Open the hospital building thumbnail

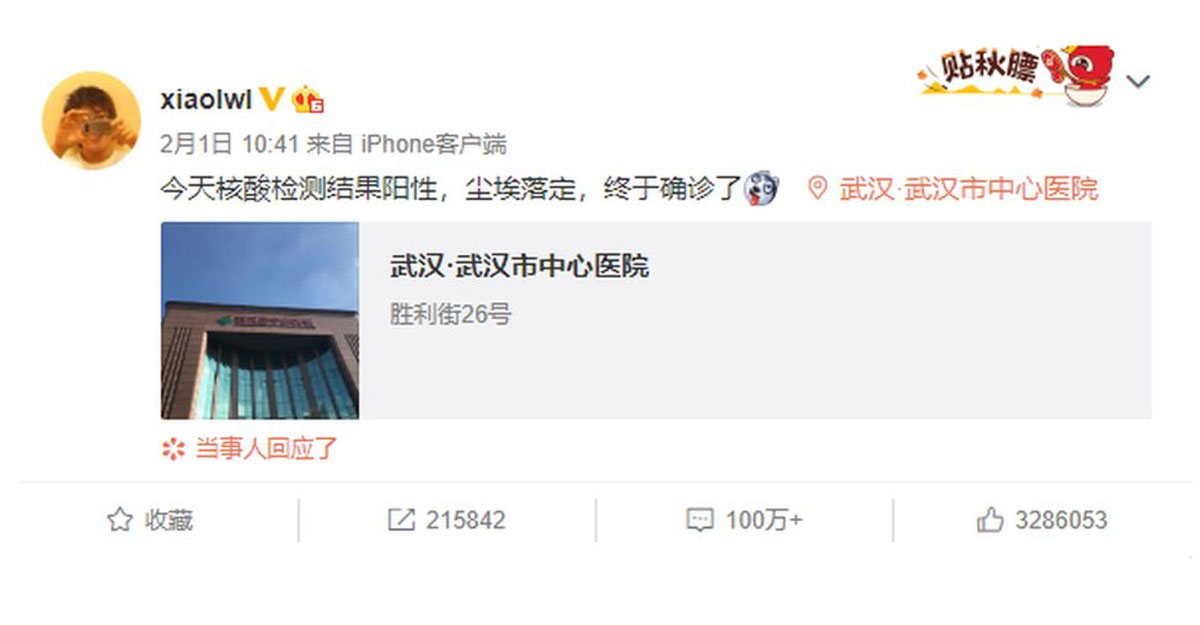[260, 320]
